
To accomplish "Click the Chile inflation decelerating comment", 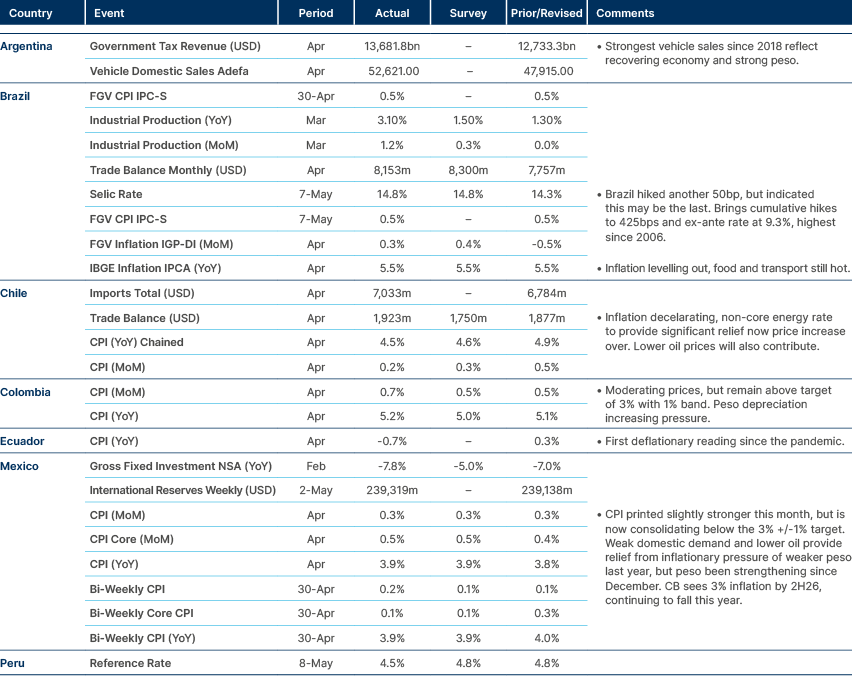I will [x=721, y=332].
